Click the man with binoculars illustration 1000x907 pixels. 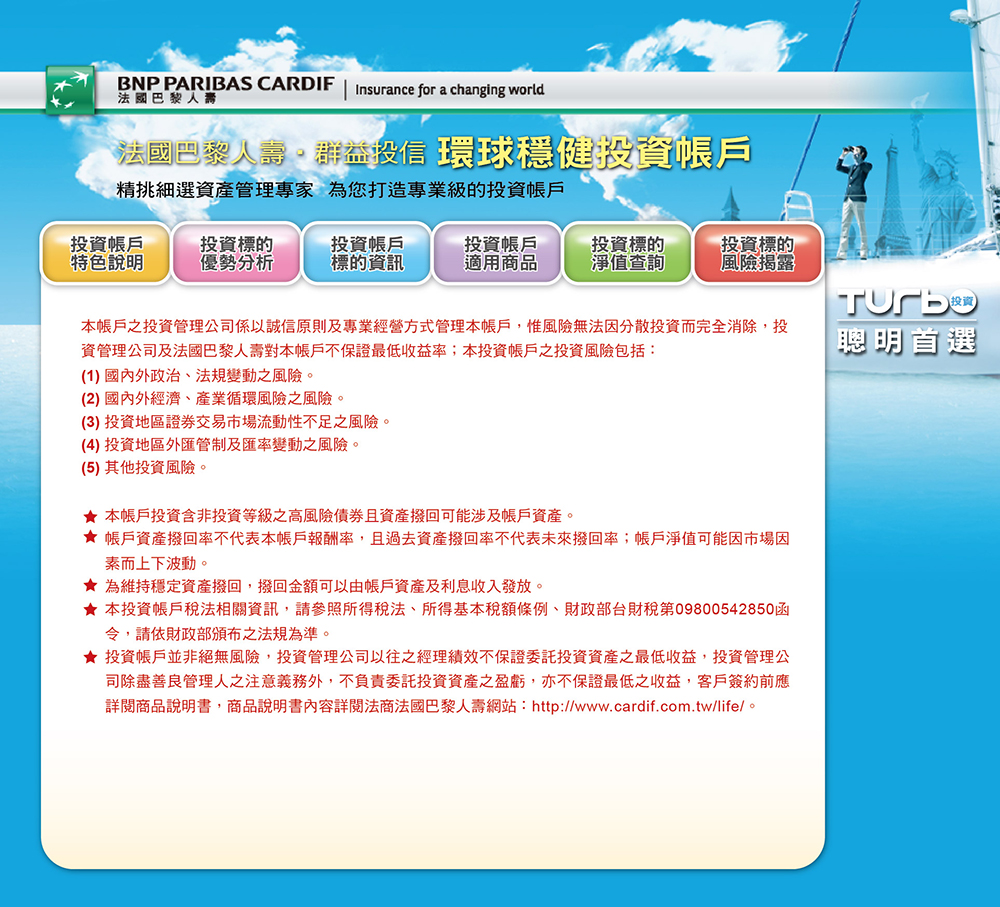coord(853,202)
